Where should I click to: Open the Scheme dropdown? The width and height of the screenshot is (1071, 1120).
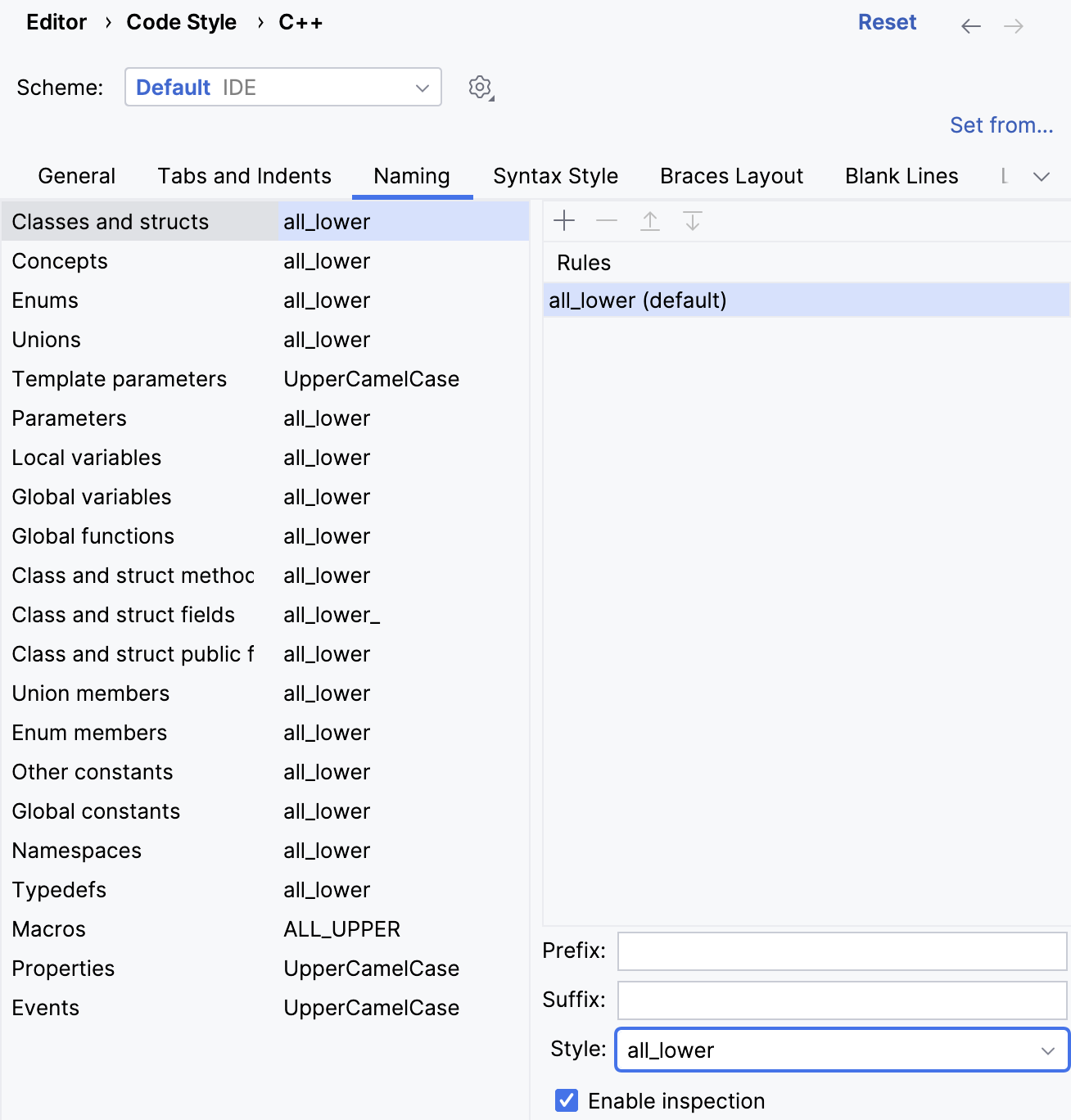pyautogui.click(x=282, y=87)
